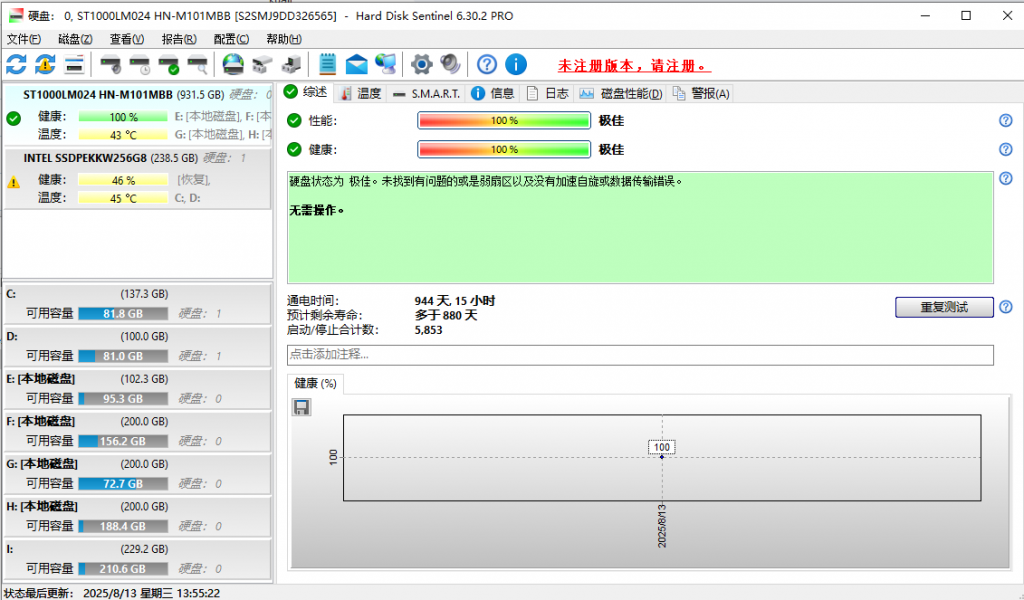Switch to the 磁盘性能(D) tab
This screenshot has height=600, width=1024.
click(620, 93)
